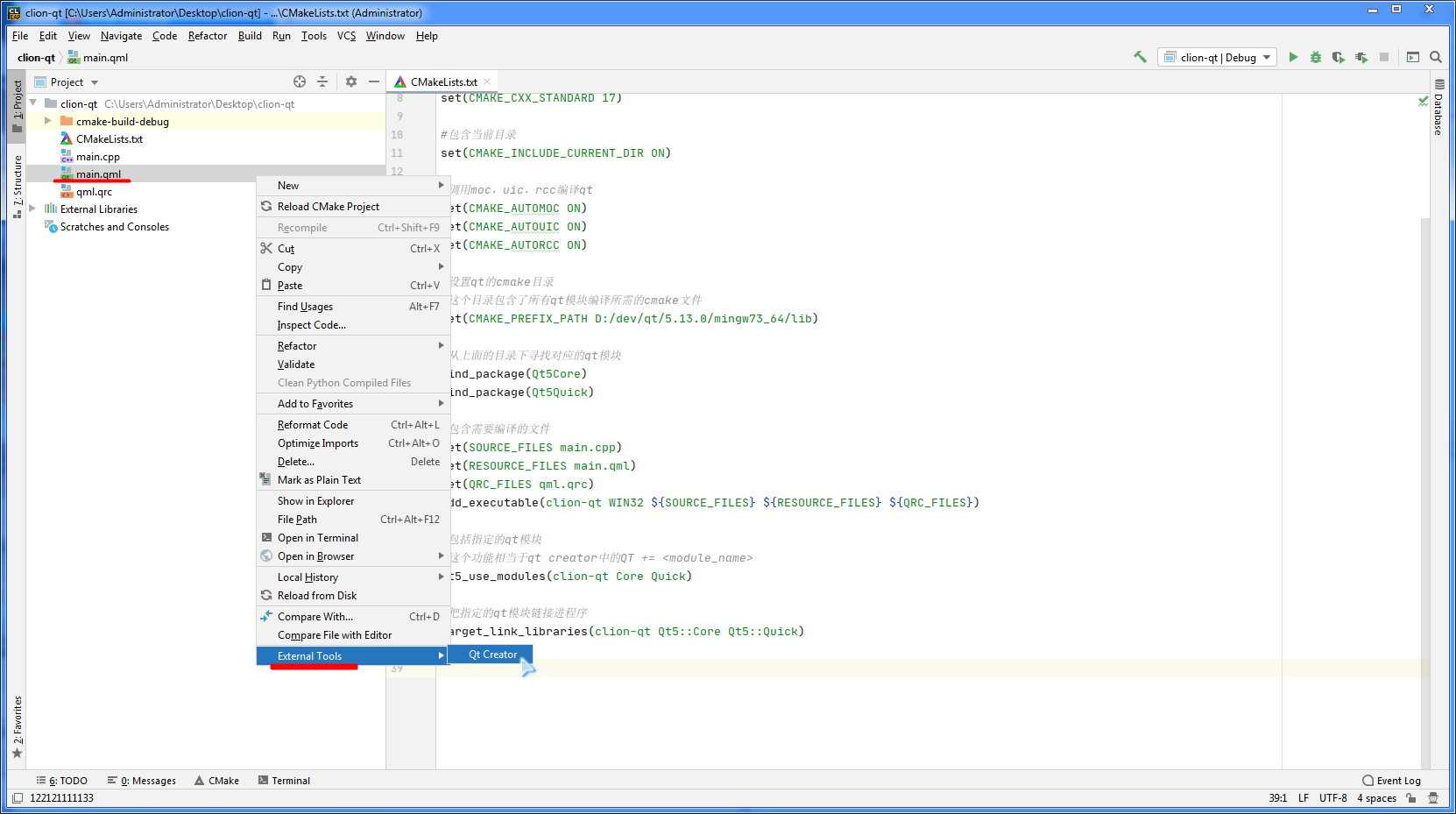
Task: Open the File menu
Action: [20, 36]
